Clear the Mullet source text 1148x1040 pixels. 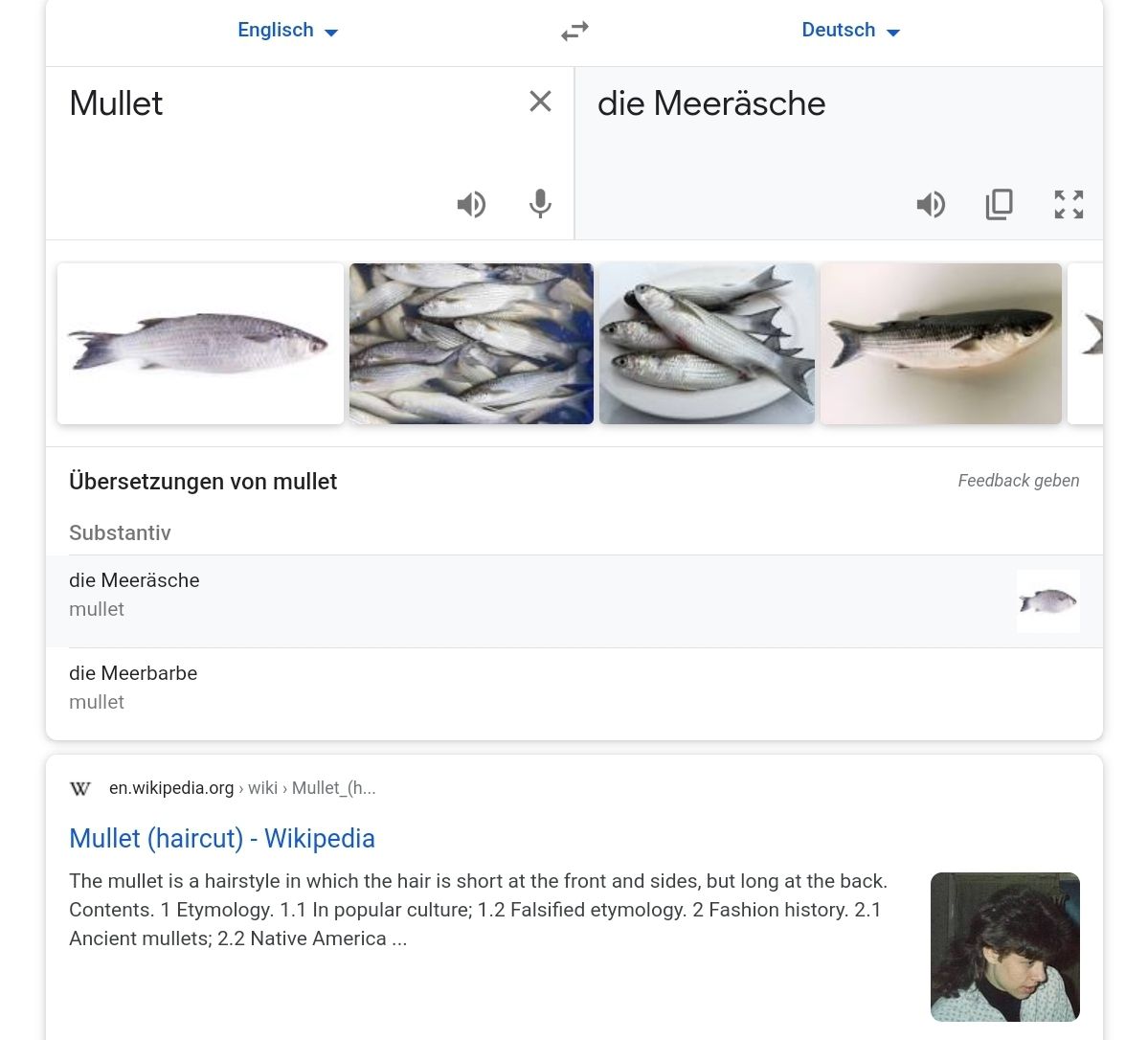coord(540,102)
